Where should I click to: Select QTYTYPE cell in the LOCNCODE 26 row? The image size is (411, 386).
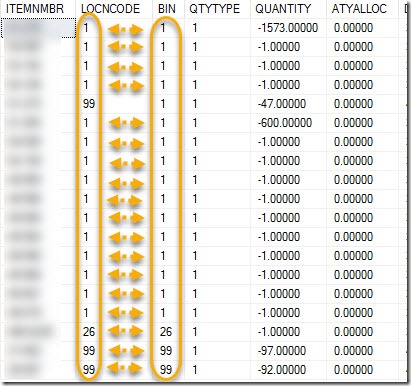195,332
